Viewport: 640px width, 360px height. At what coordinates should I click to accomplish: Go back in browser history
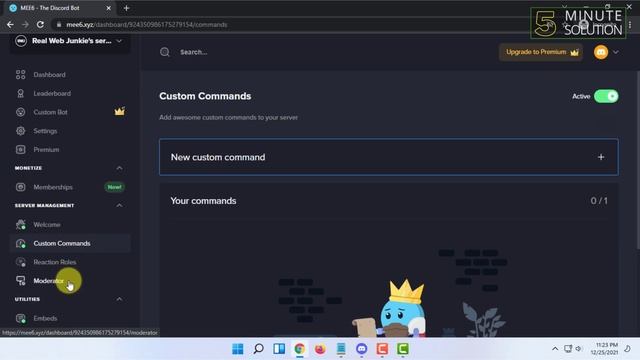[10, 24]
